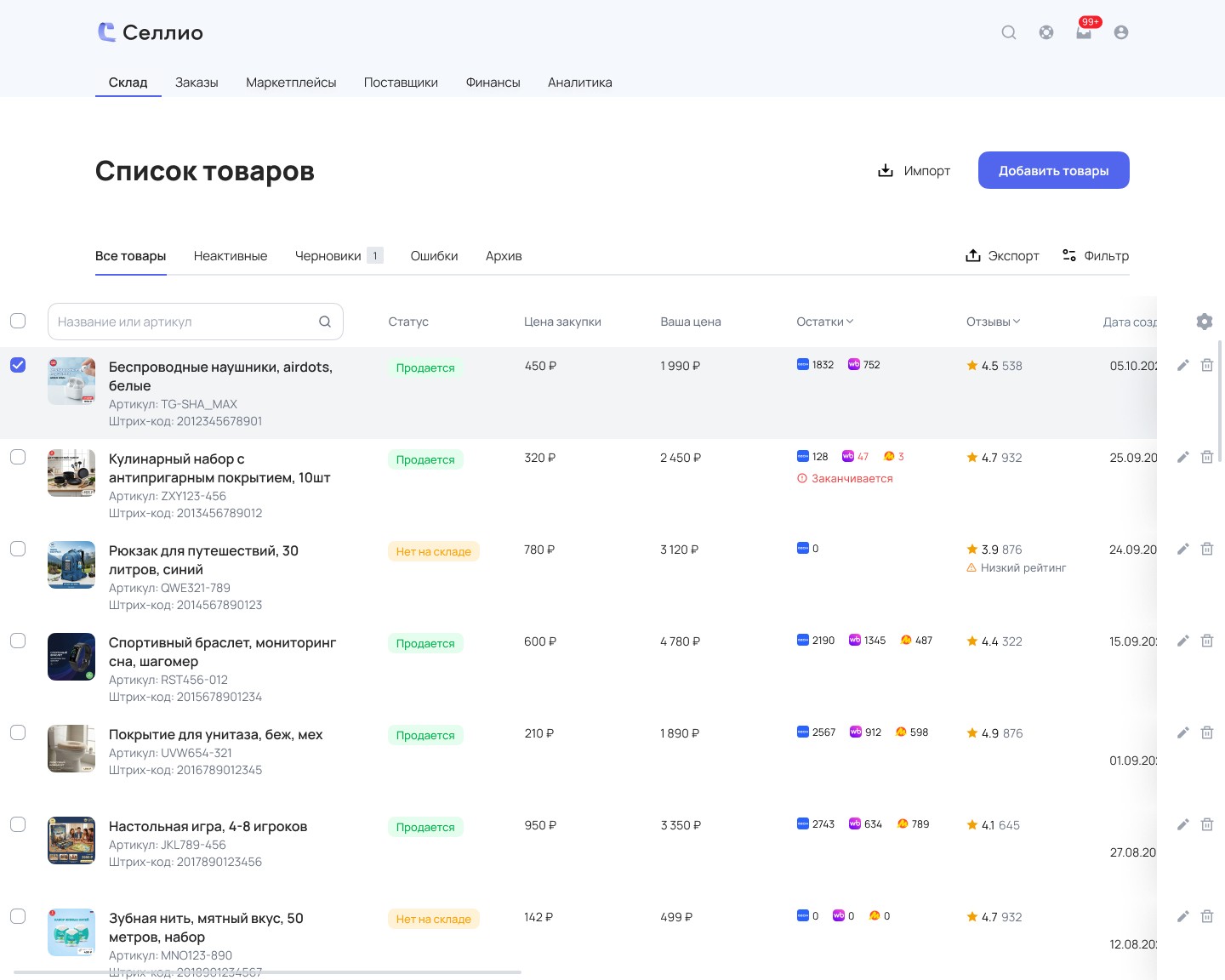This screenshot has width=1225, height=980.
Task: Open the user profile icon
Action: pos(1121,32)
